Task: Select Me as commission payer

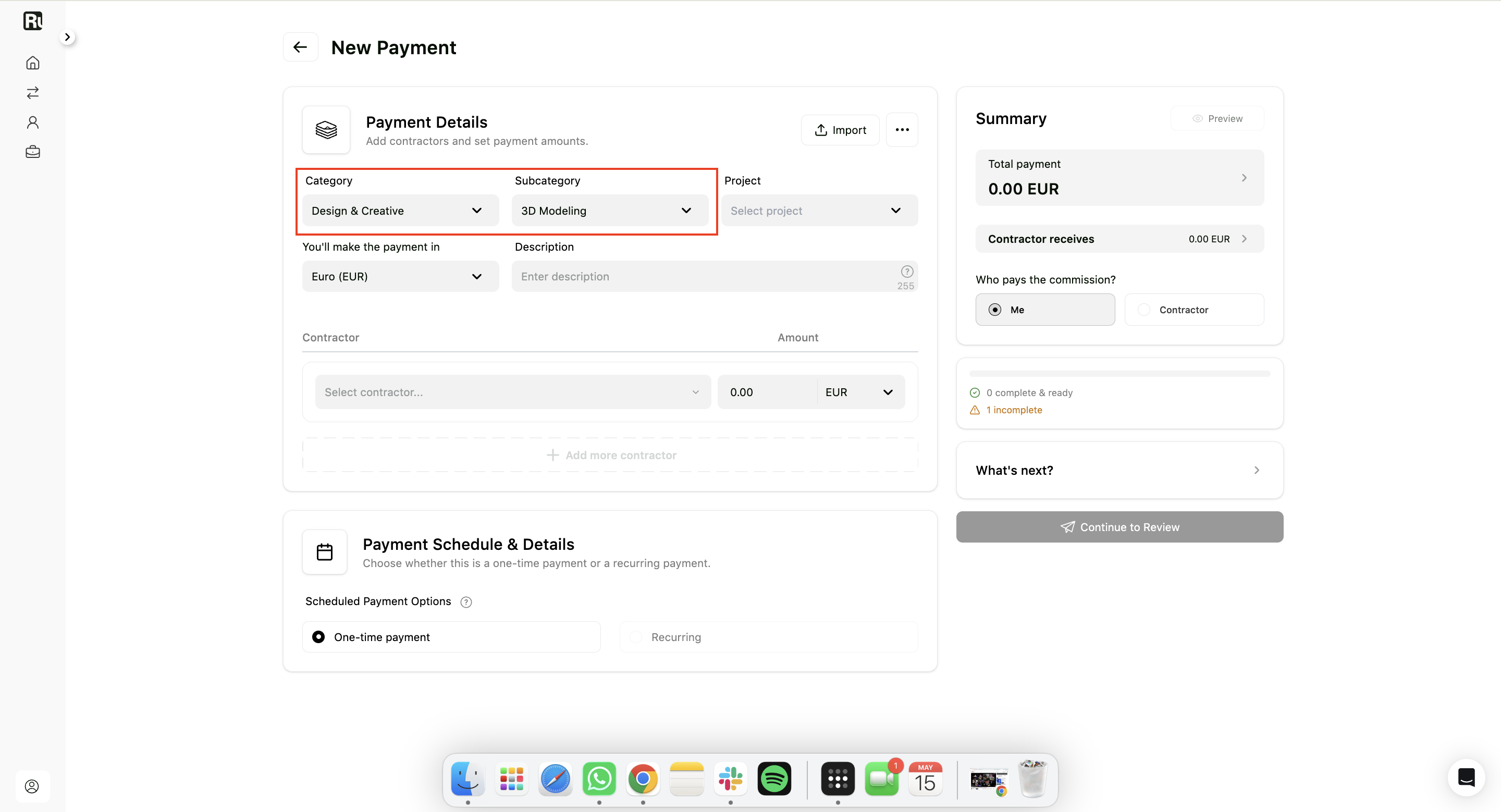Action: click(x=1045, y=309)
